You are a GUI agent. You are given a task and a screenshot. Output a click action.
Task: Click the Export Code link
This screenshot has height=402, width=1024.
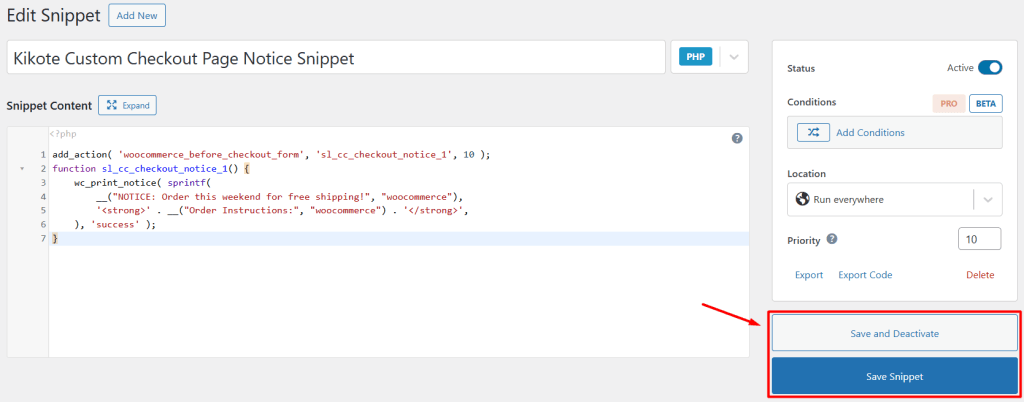865,275
